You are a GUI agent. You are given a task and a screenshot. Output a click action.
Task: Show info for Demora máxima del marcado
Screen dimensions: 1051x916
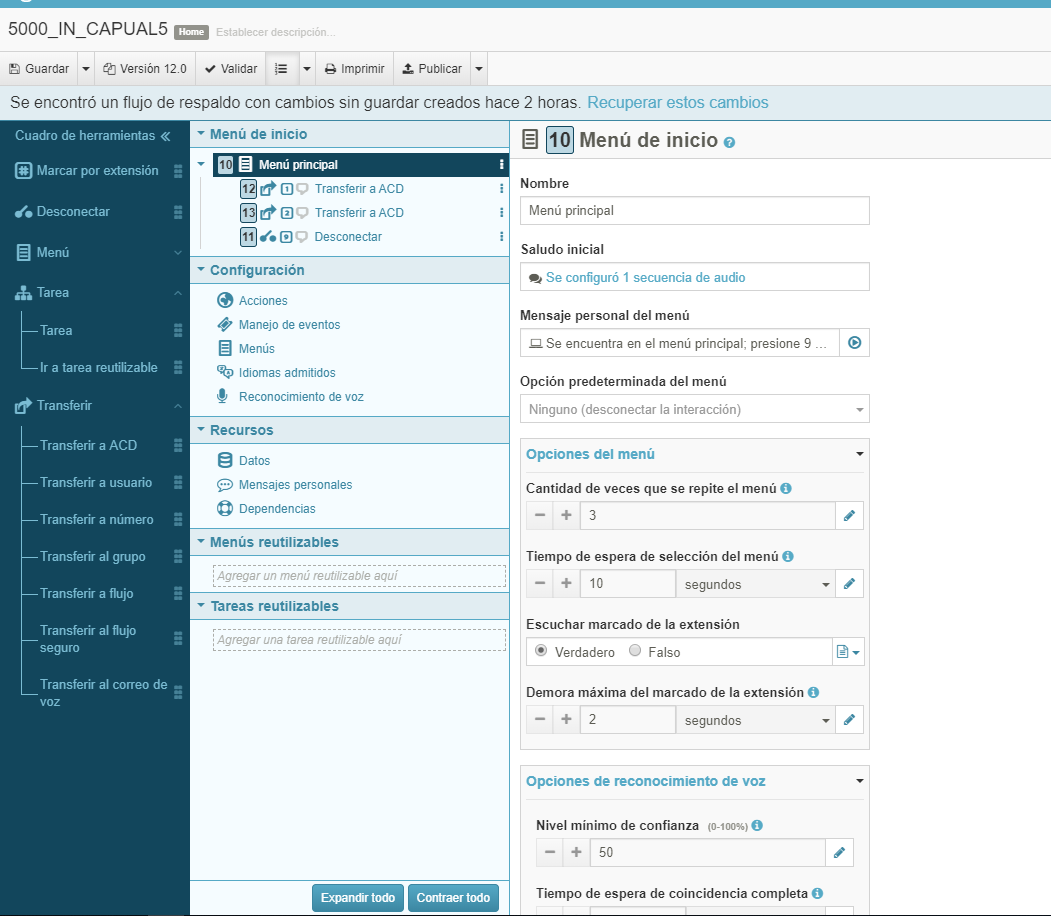tap(813, 692)
